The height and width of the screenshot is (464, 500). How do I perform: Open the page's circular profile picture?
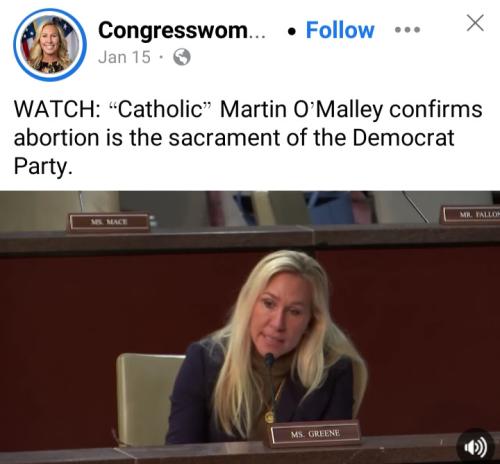point(50,45)
